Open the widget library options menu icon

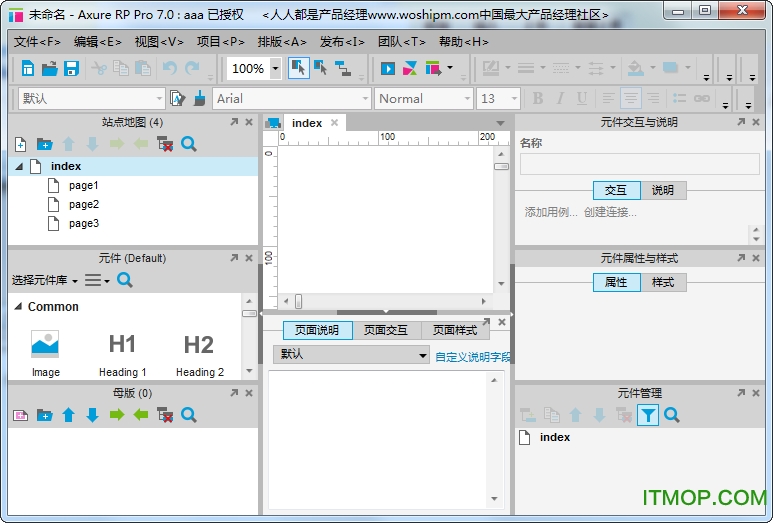coord(97,280)
